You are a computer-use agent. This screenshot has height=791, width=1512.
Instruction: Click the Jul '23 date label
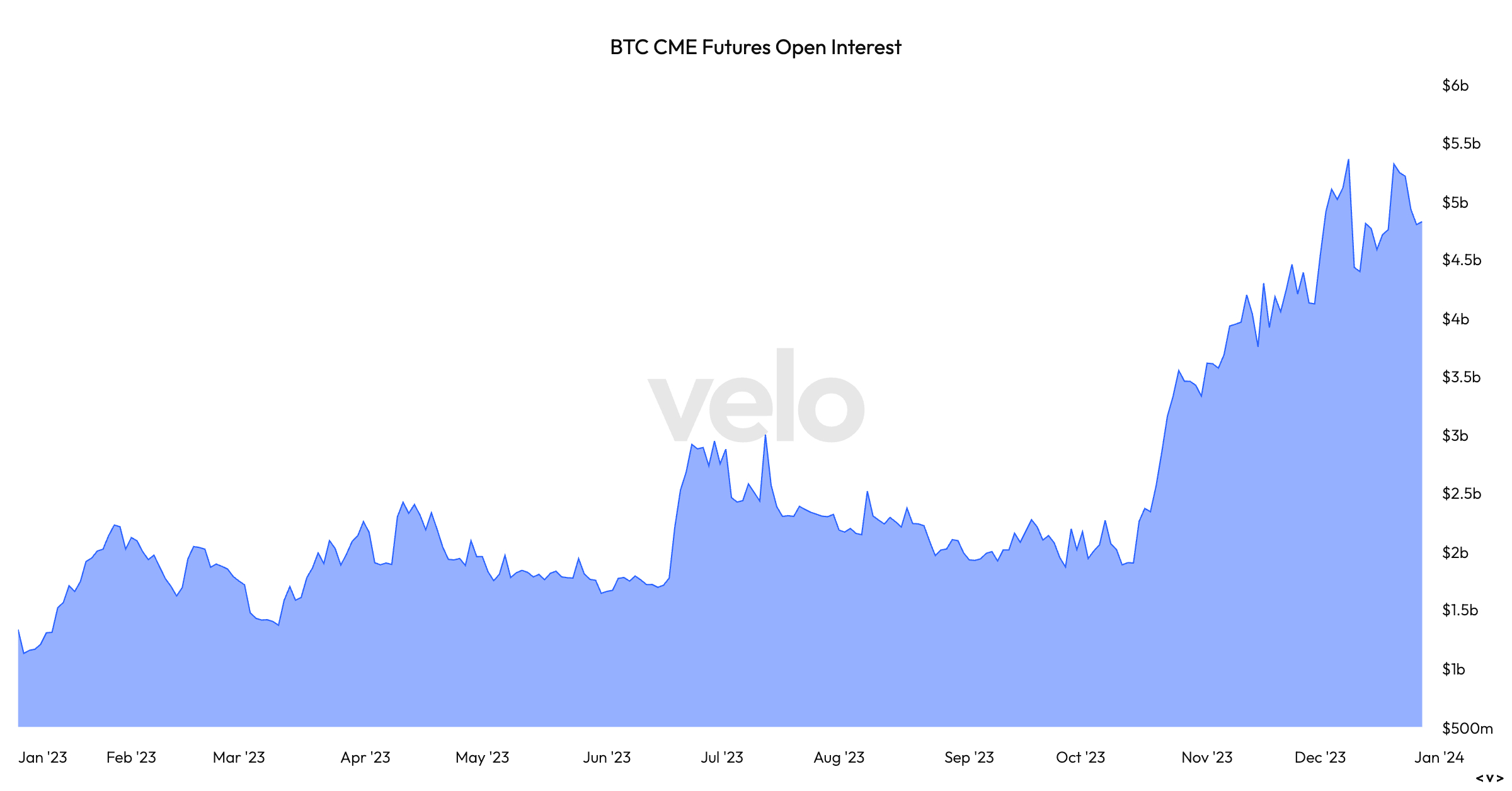tap(722, 758)
